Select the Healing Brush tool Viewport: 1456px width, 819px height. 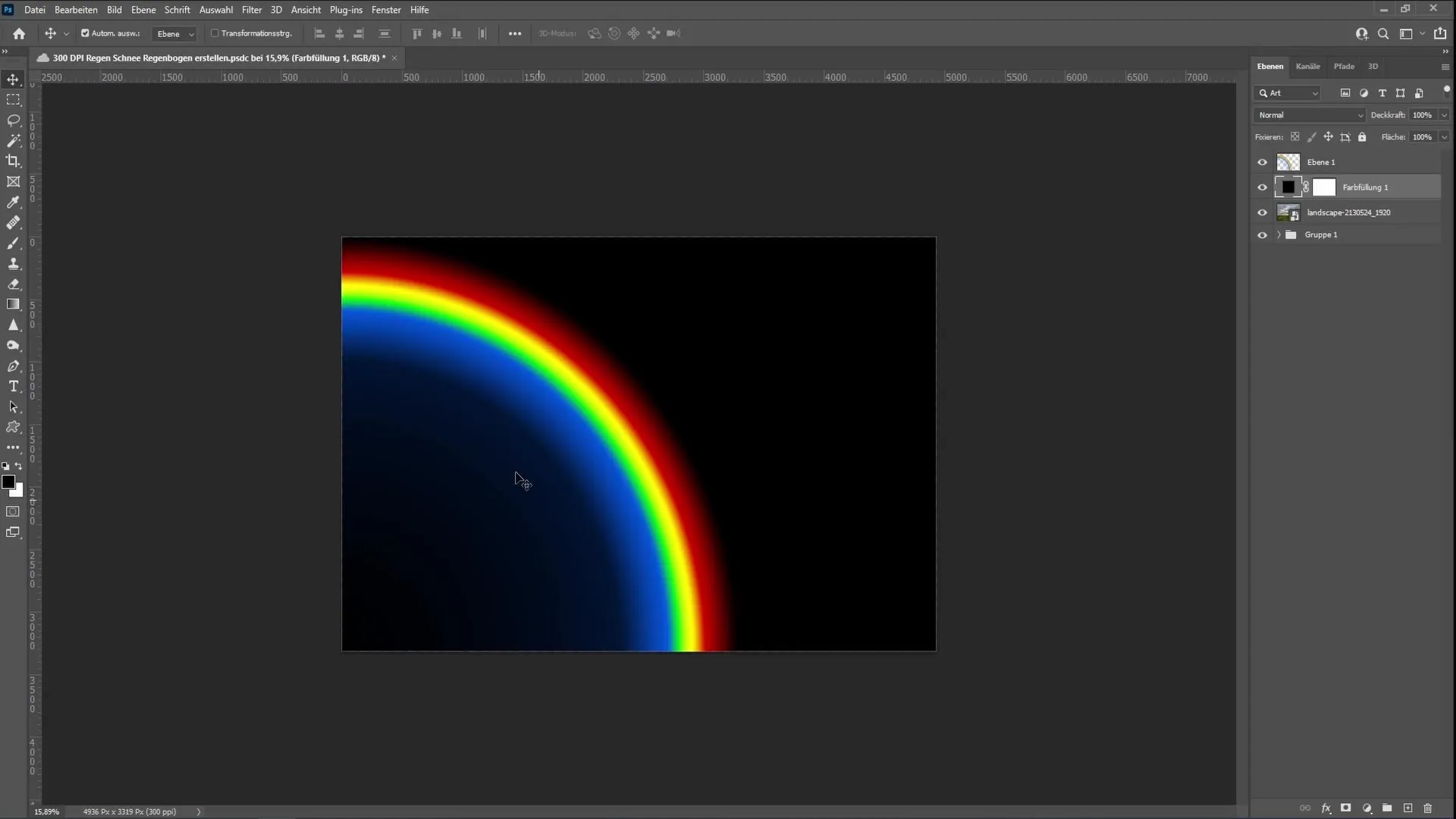pyautogui.click(x=14, y=222)
